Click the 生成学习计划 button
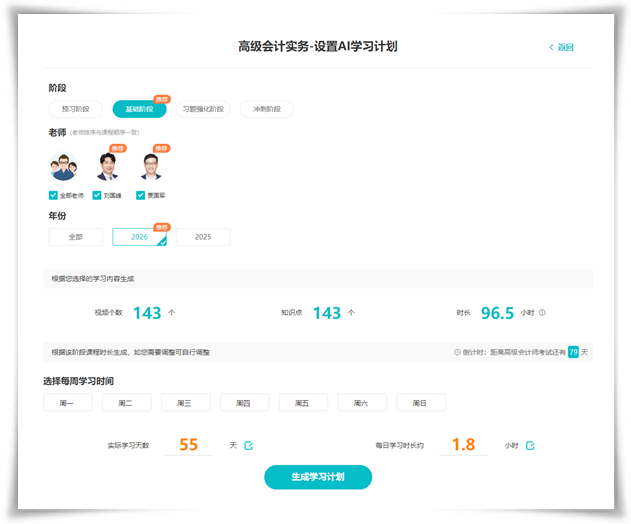Viewport: 631px width, 524px height. coord(317,477)
